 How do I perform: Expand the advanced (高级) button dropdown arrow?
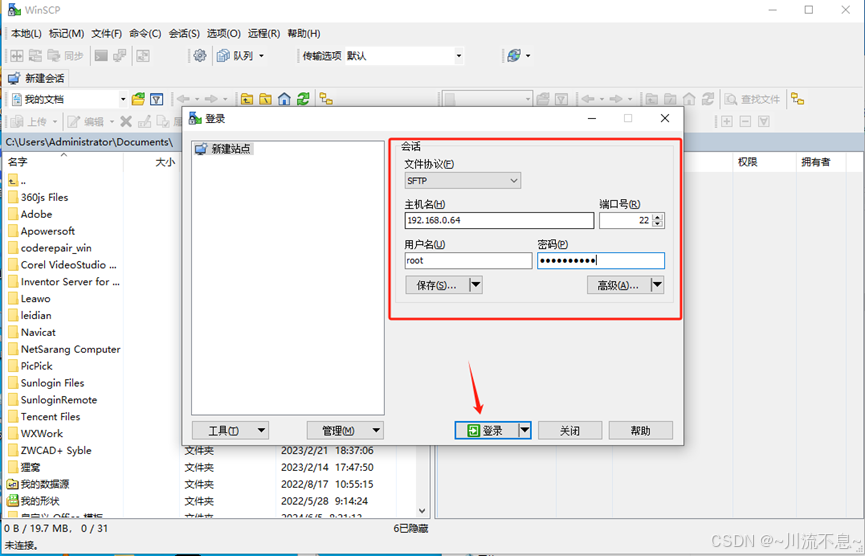tap(657, 285)
